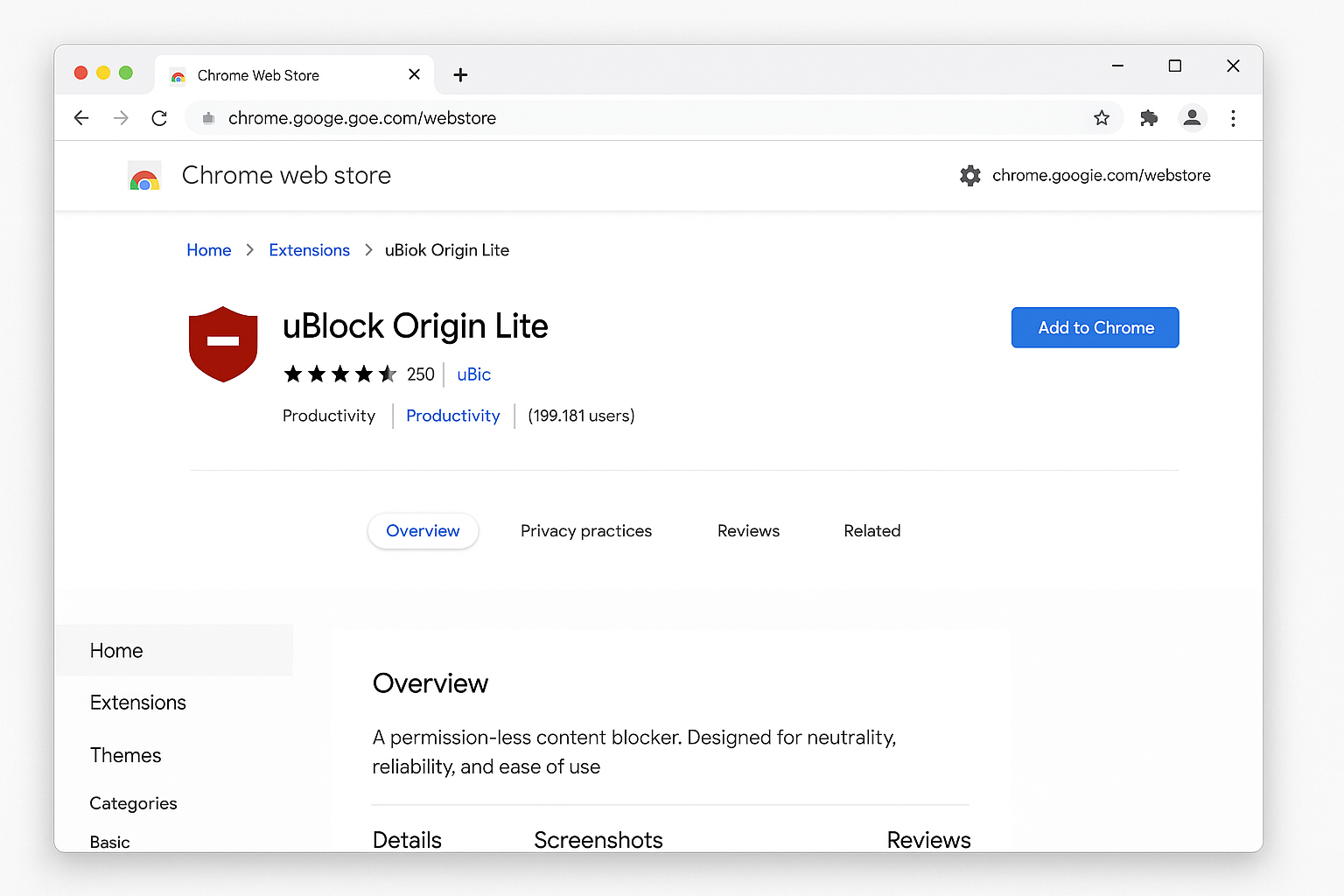Click the site info icon in address bar
This screenshot has width=1344, height=896.
pos(208,118)
